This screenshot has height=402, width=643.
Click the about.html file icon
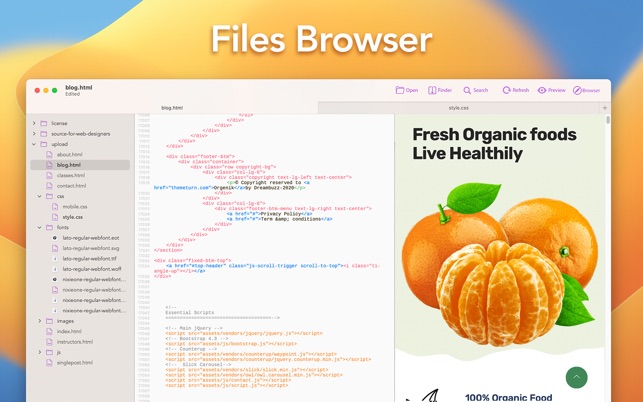pyautogui.click(x=49, y=155)
